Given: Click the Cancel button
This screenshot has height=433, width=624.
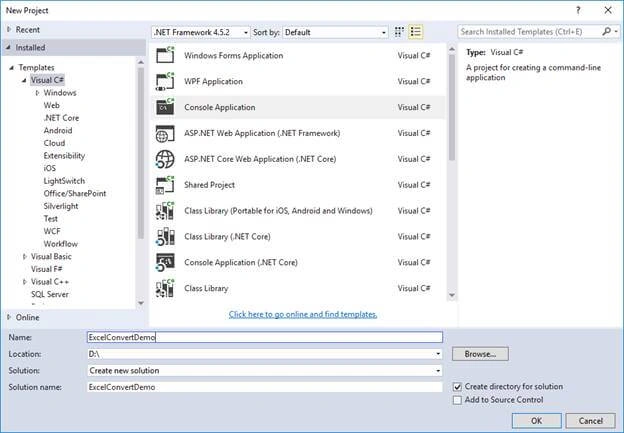Looking at the screenshot, I should click(591, 421).
